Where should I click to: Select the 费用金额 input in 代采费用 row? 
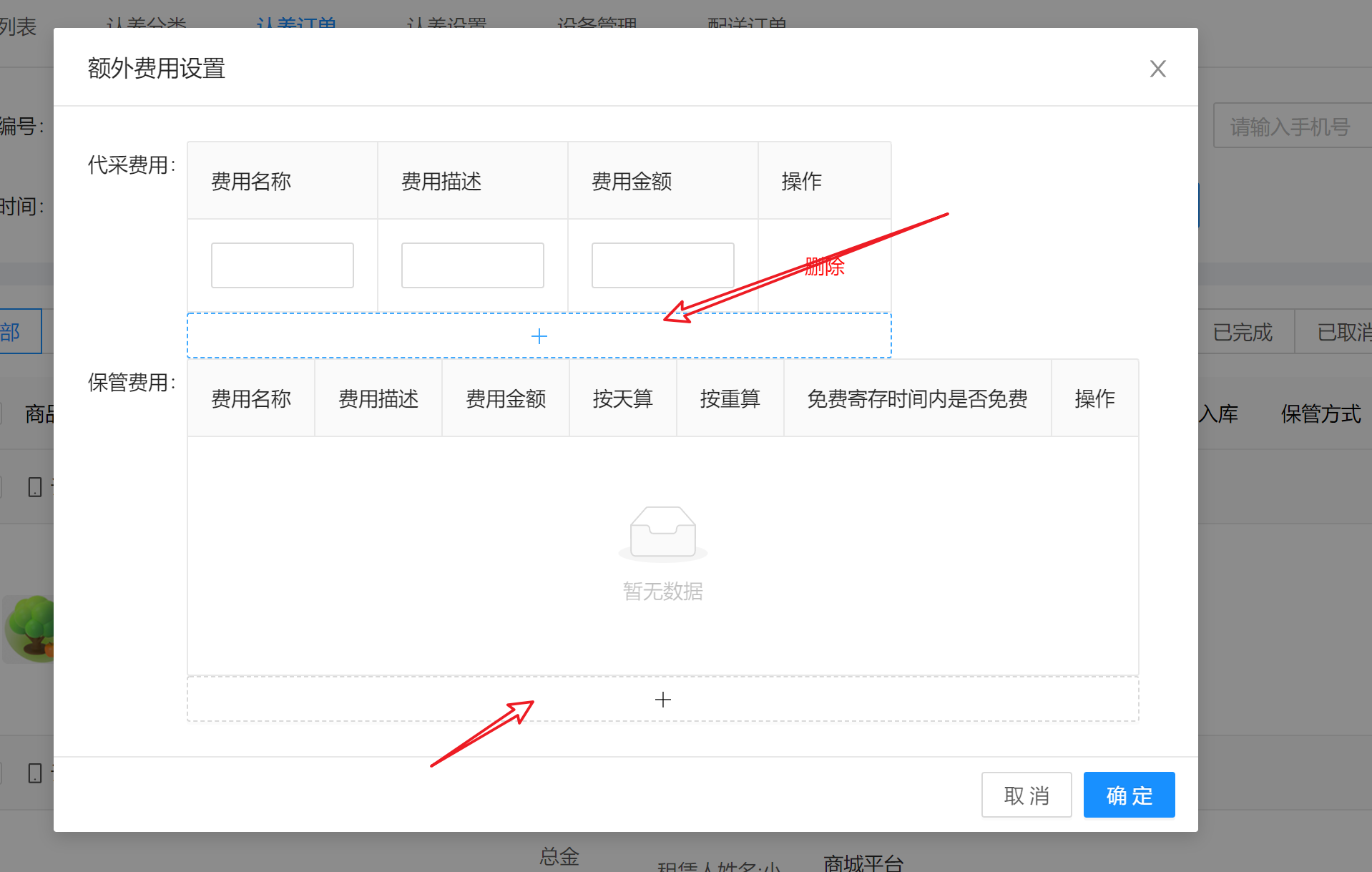click(662, 265)
